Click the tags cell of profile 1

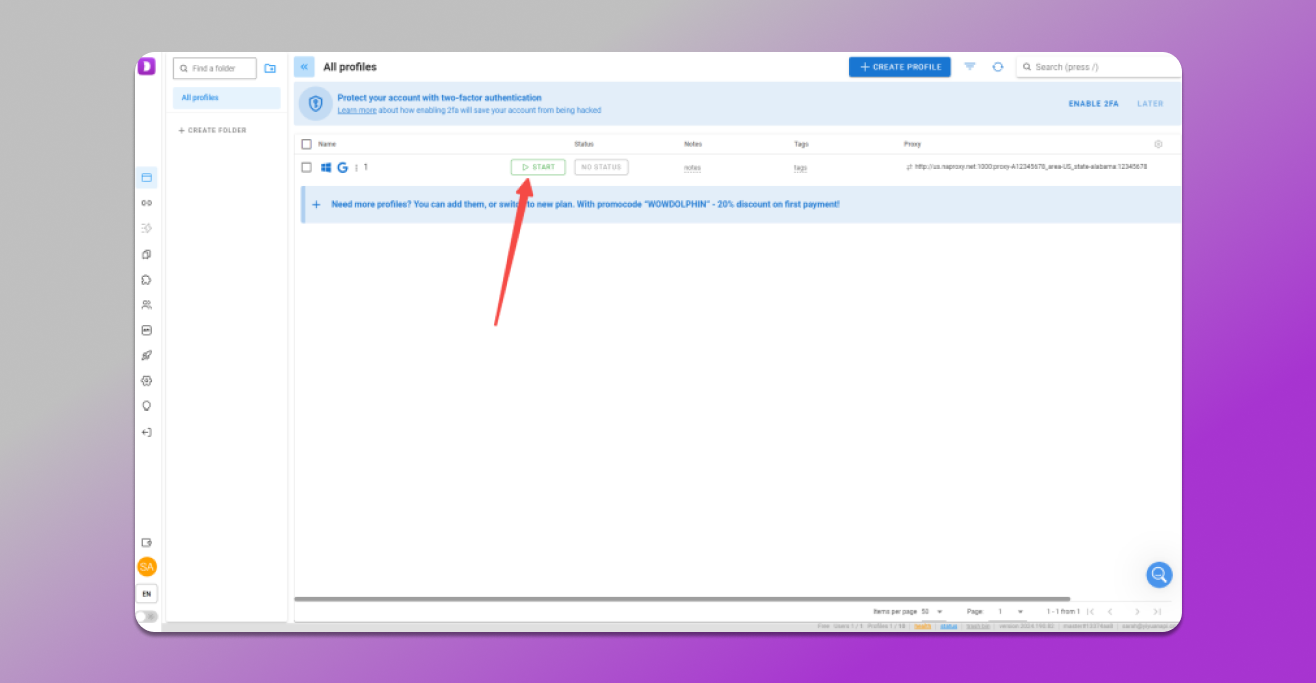800,168
